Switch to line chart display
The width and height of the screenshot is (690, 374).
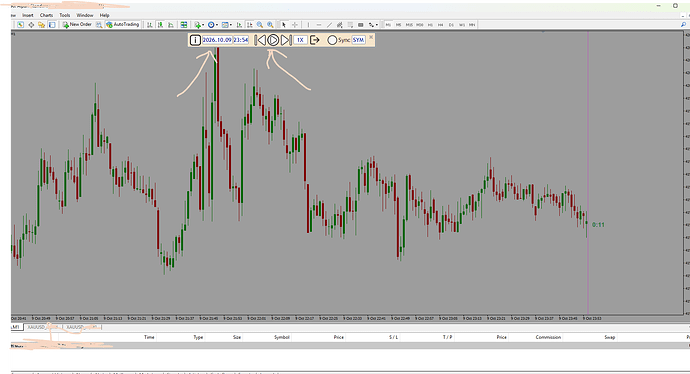click(x=171, y=25)
